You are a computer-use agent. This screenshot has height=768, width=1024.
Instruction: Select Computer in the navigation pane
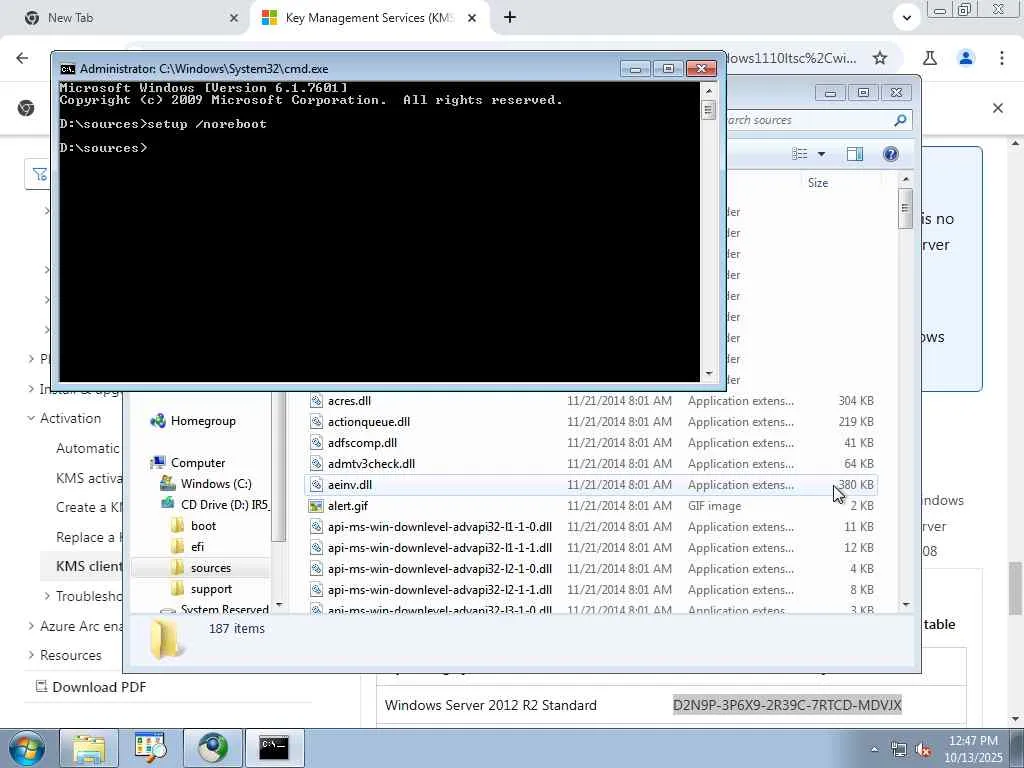[x=197, y=463]
